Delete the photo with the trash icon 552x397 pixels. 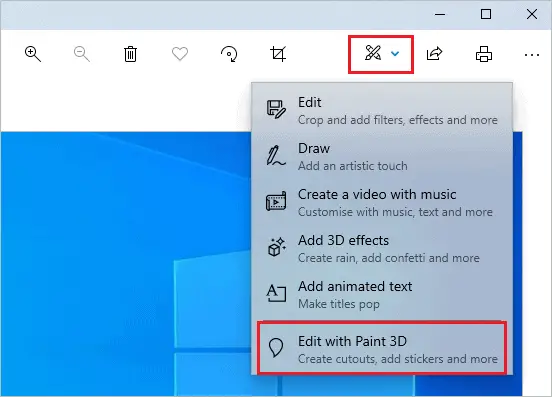click(130, 54)
